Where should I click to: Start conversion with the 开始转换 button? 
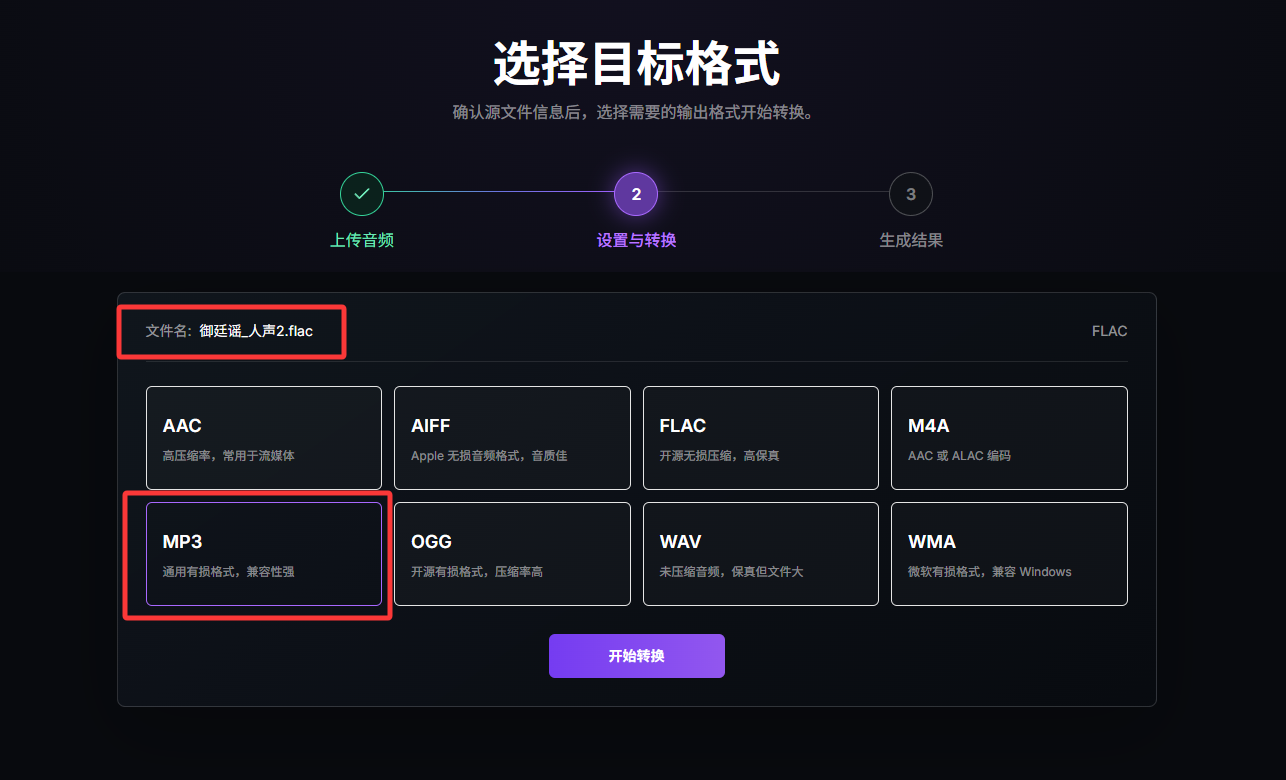(x=637, y=656)
